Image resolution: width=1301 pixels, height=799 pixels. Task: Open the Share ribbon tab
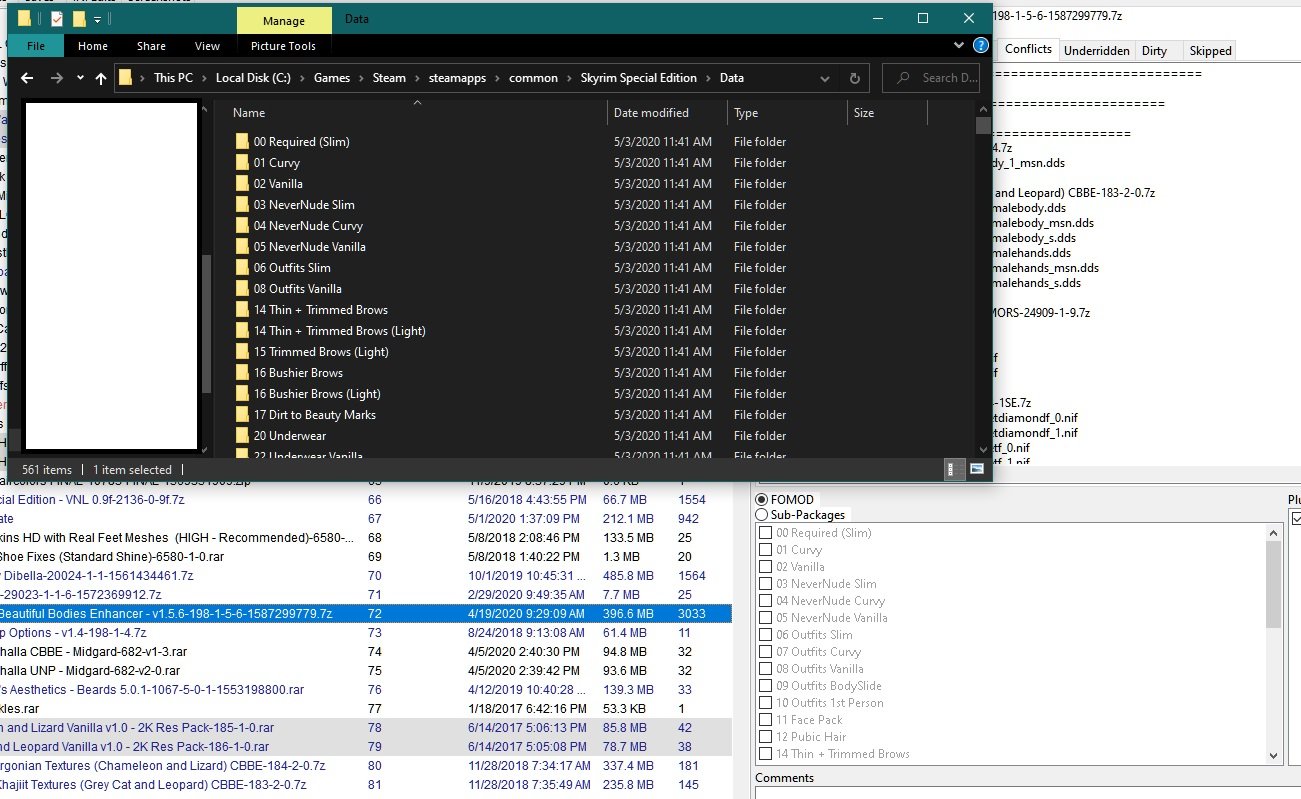click(152, 46)
